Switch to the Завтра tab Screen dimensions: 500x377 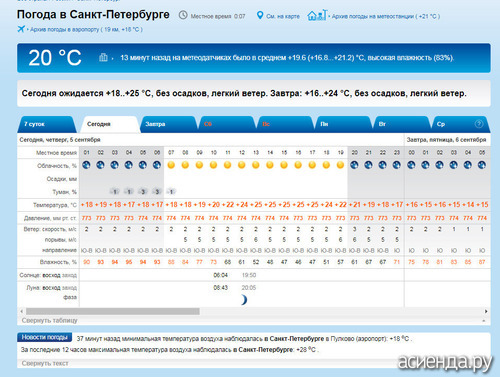tap(169, 124)
